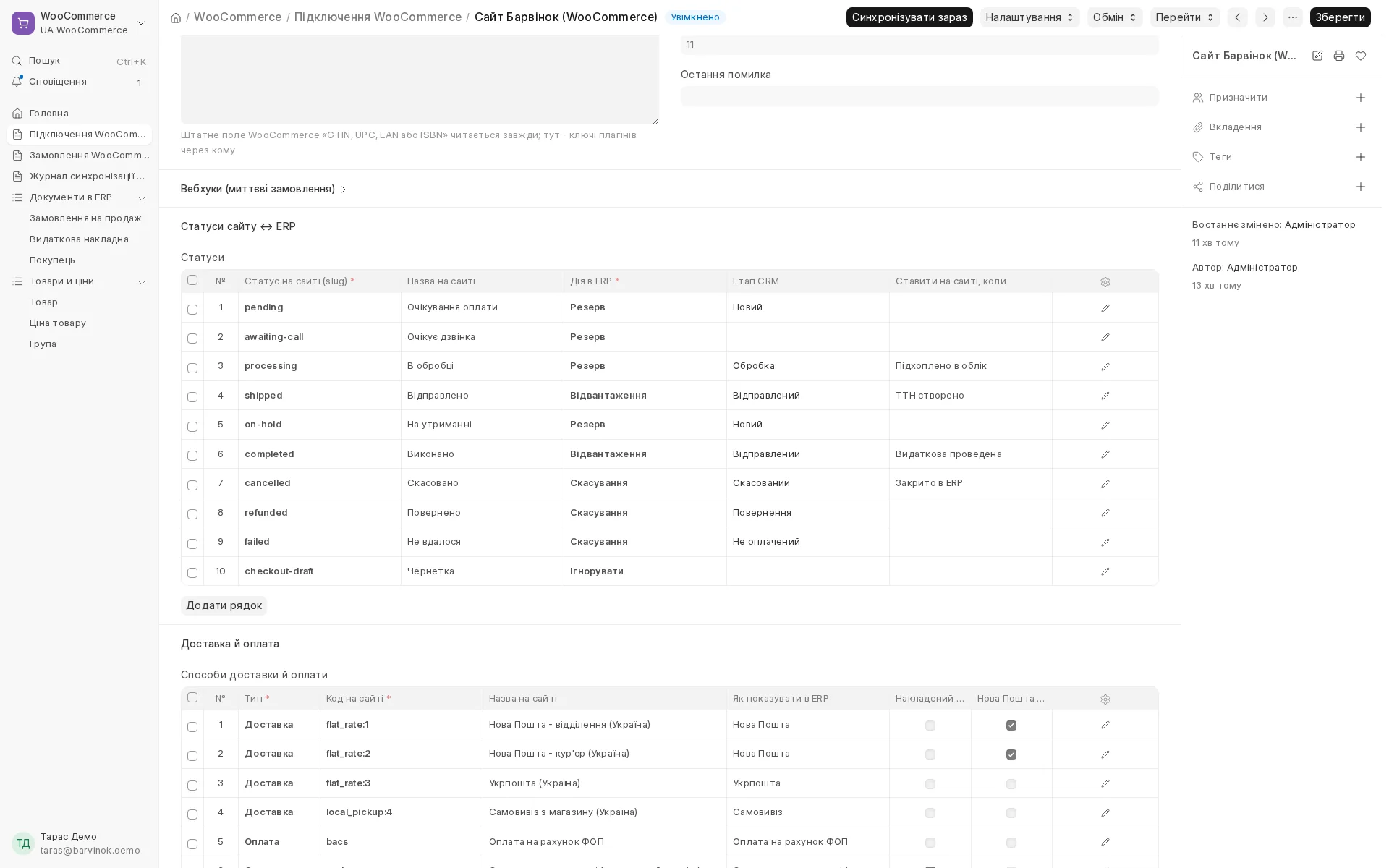Viewport: 1389px width, 868px height.
Task: Open Підключення WooCommerce breadcrumb link
Action: click(x=378, y=17)
